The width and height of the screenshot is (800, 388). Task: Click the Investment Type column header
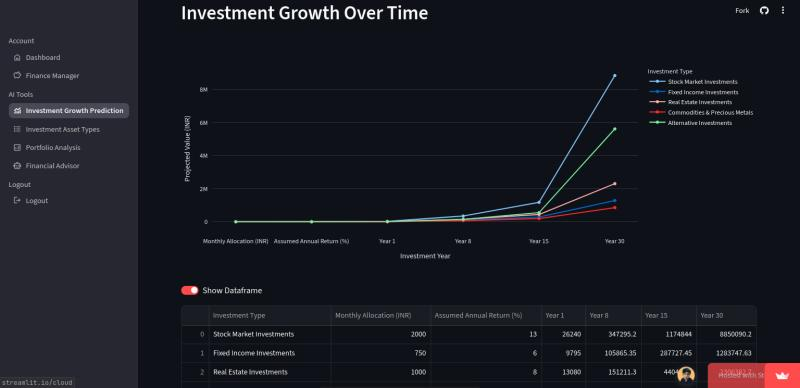[x=269, y=316]
